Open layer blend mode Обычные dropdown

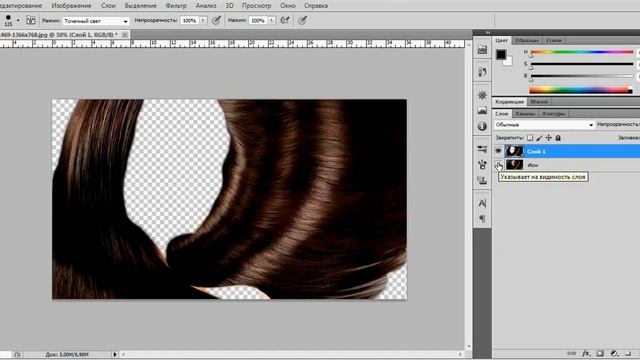(544, 125)
